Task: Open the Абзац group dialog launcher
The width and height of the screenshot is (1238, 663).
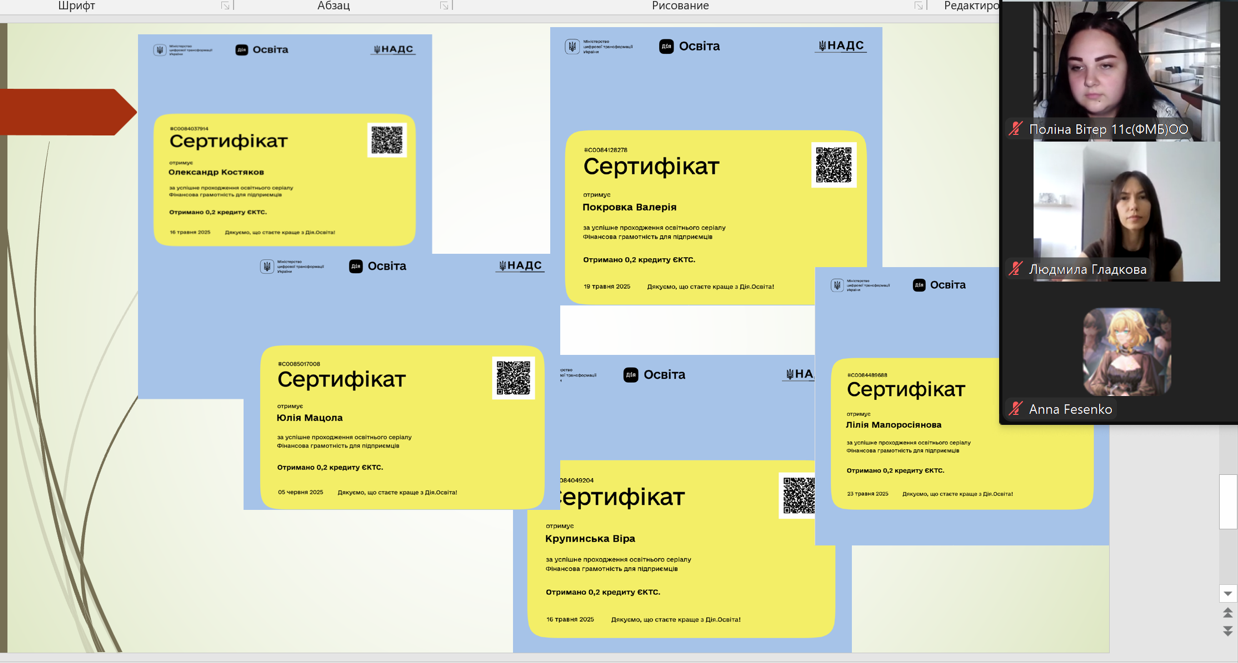Action: [x=444, y=6]
